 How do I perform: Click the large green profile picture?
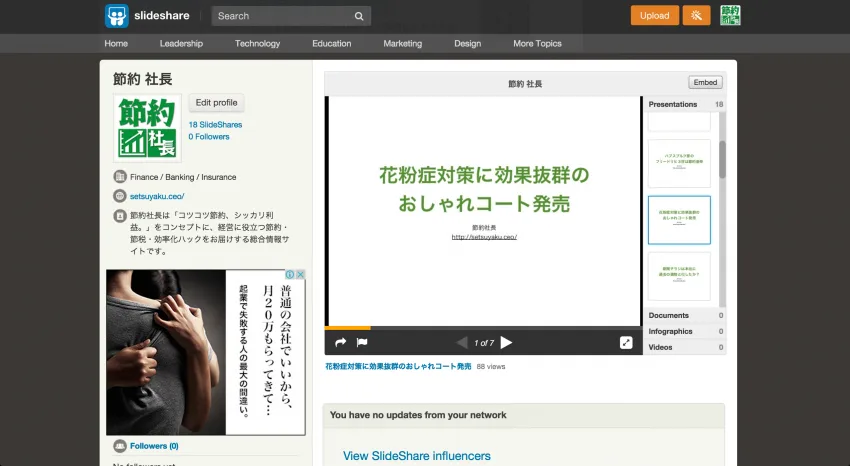click(147, 128)
